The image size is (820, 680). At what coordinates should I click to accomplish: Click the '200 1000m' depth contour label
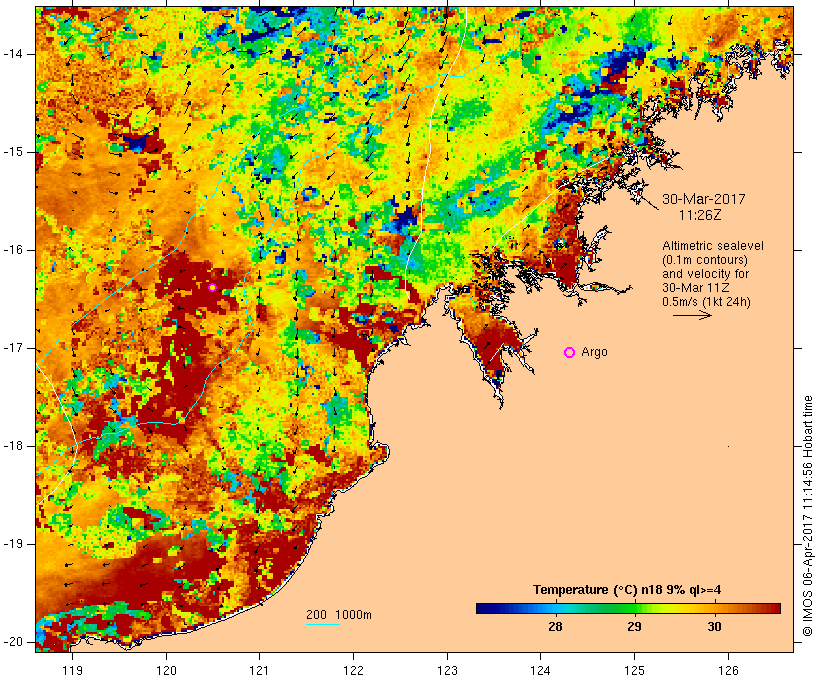339,615
